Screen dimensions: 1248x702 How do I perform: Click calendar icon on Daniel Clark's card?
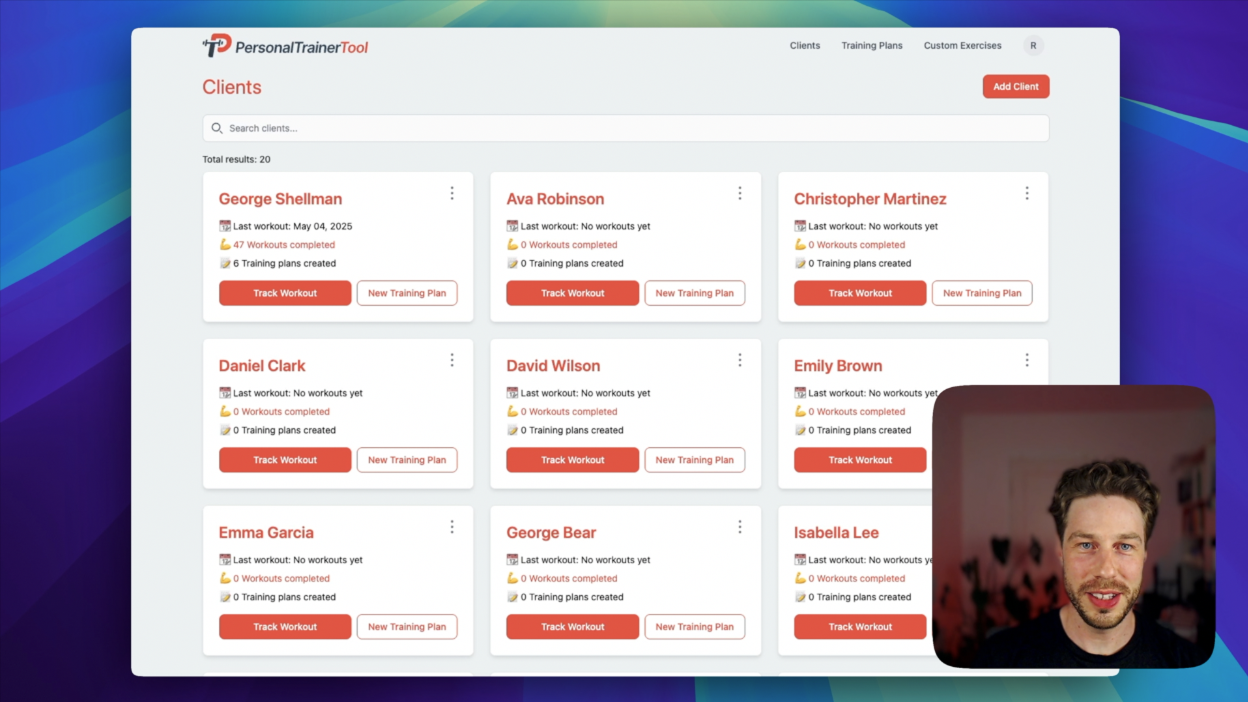225,393
